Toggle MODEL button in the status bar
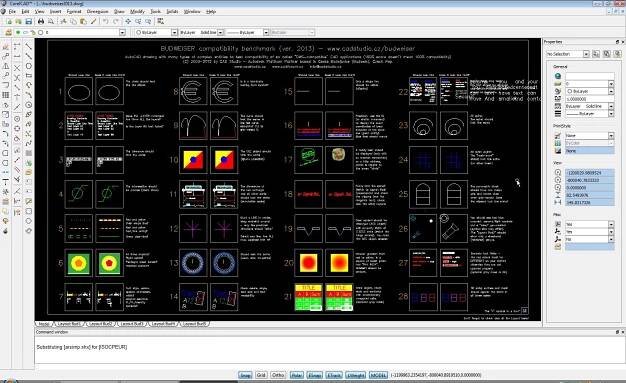626x383 pixels. 378,375
